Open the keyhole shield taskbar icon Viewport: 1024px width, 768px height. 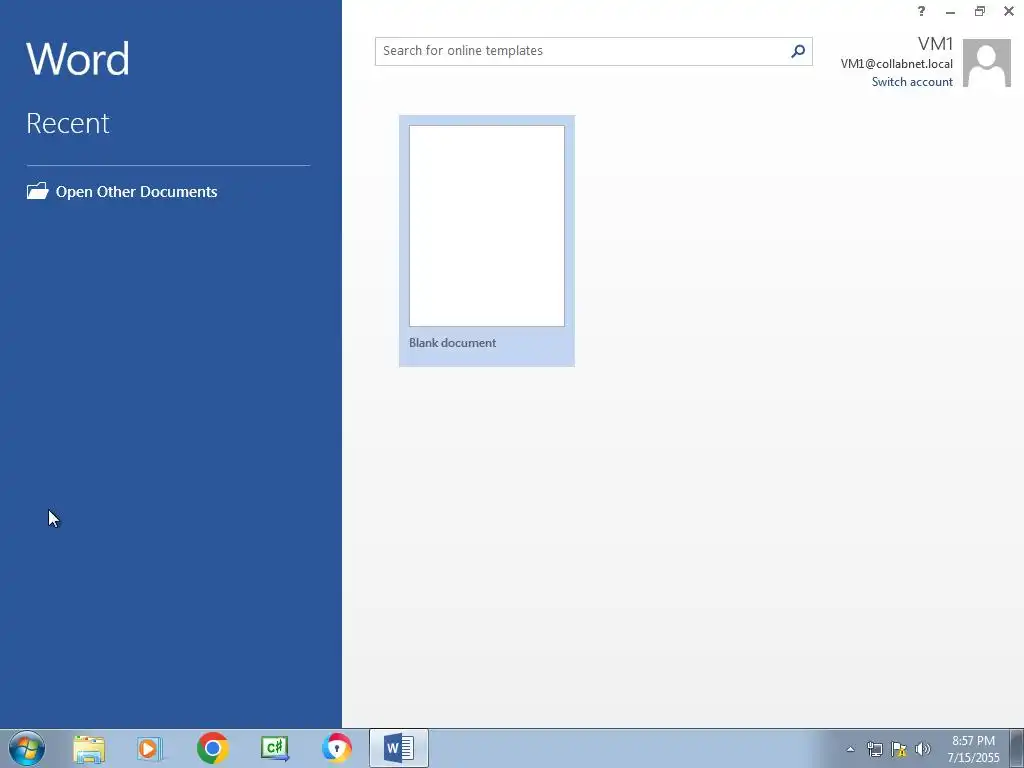(x=337, y=748)
